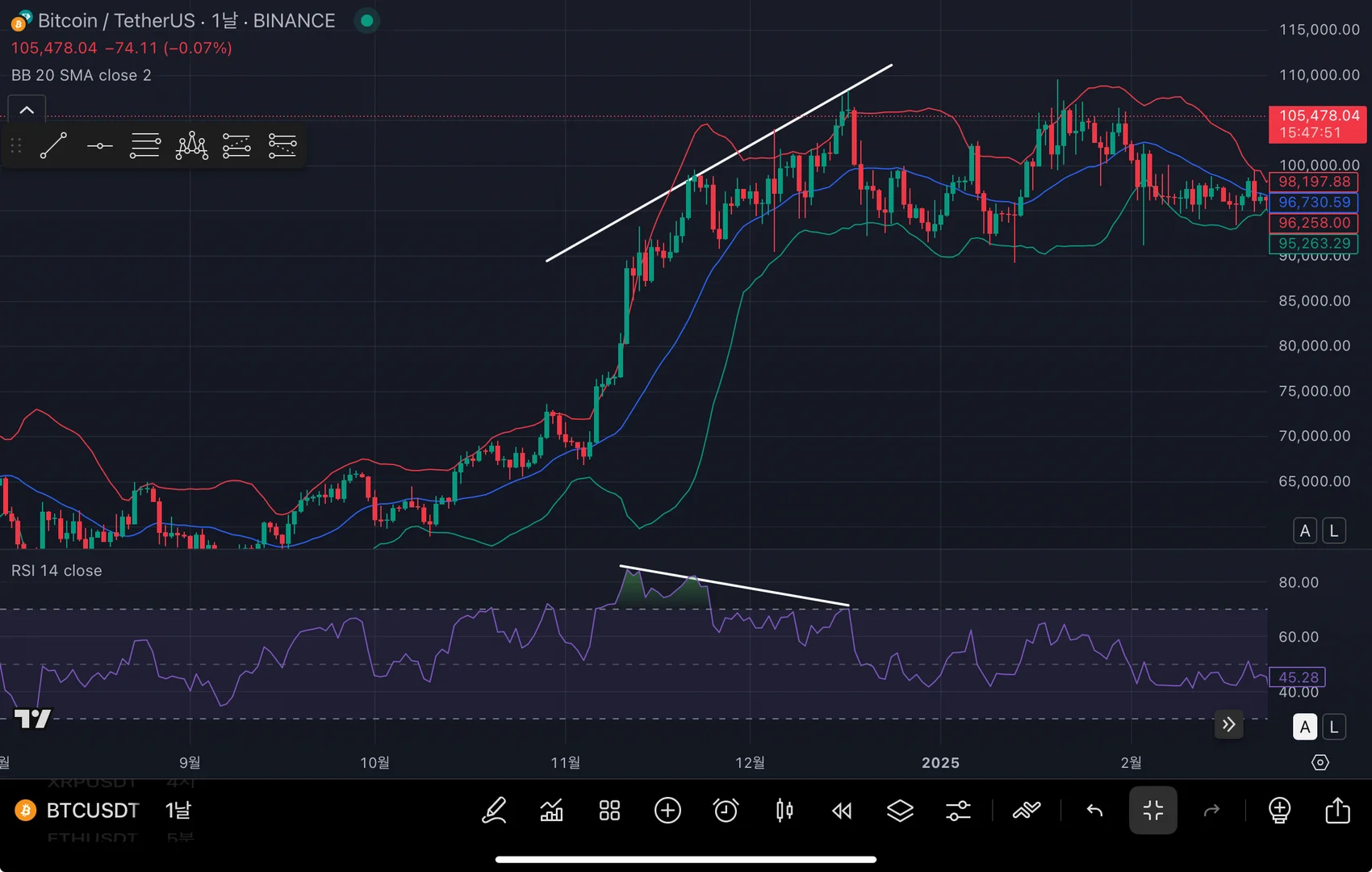Share the chart using the share icon
This screenshot has height=872, width=1372.
pyautogui.click(x=1337, y=810)
